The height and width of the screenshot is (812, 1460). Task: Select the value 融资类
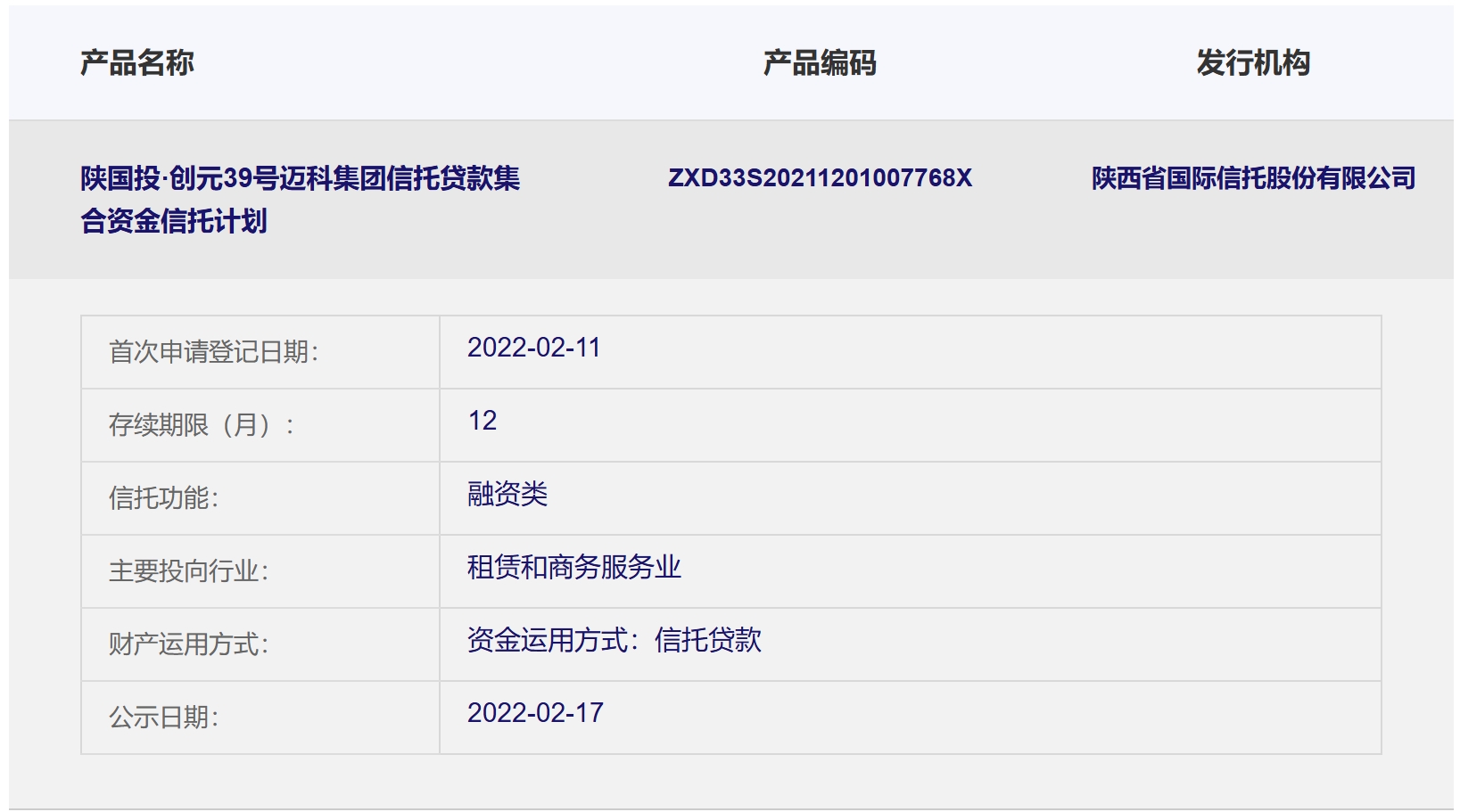507,494
